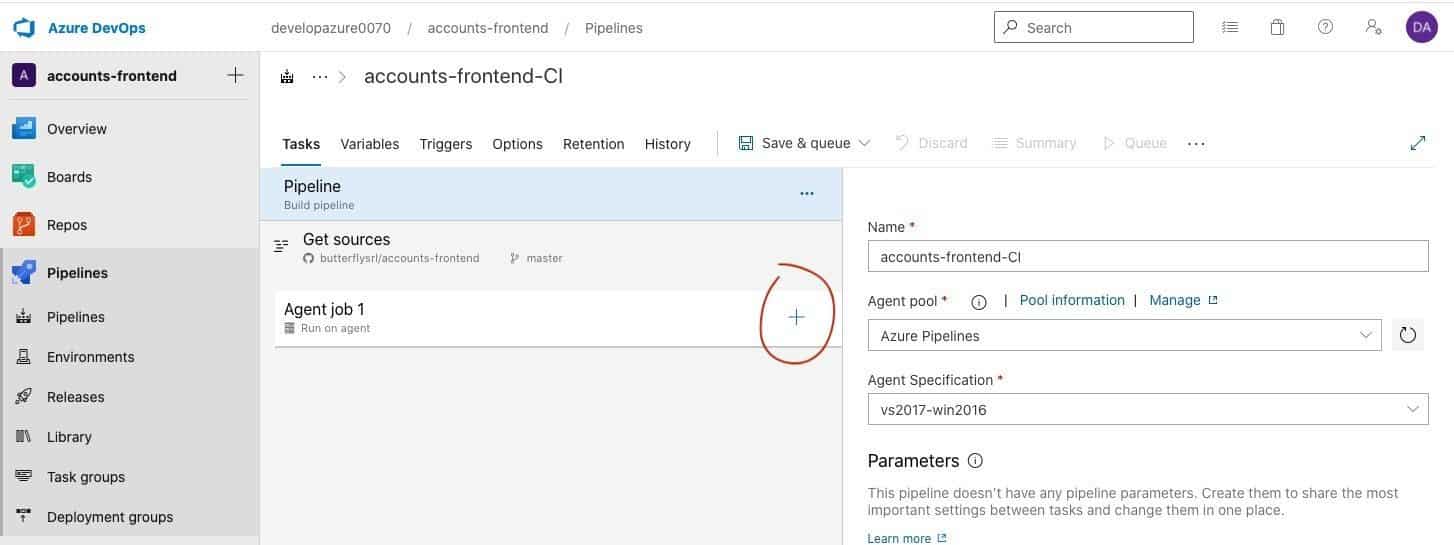Click the Discard button
The width and height of the screenshot is (1454, 545).
point(931,143)
